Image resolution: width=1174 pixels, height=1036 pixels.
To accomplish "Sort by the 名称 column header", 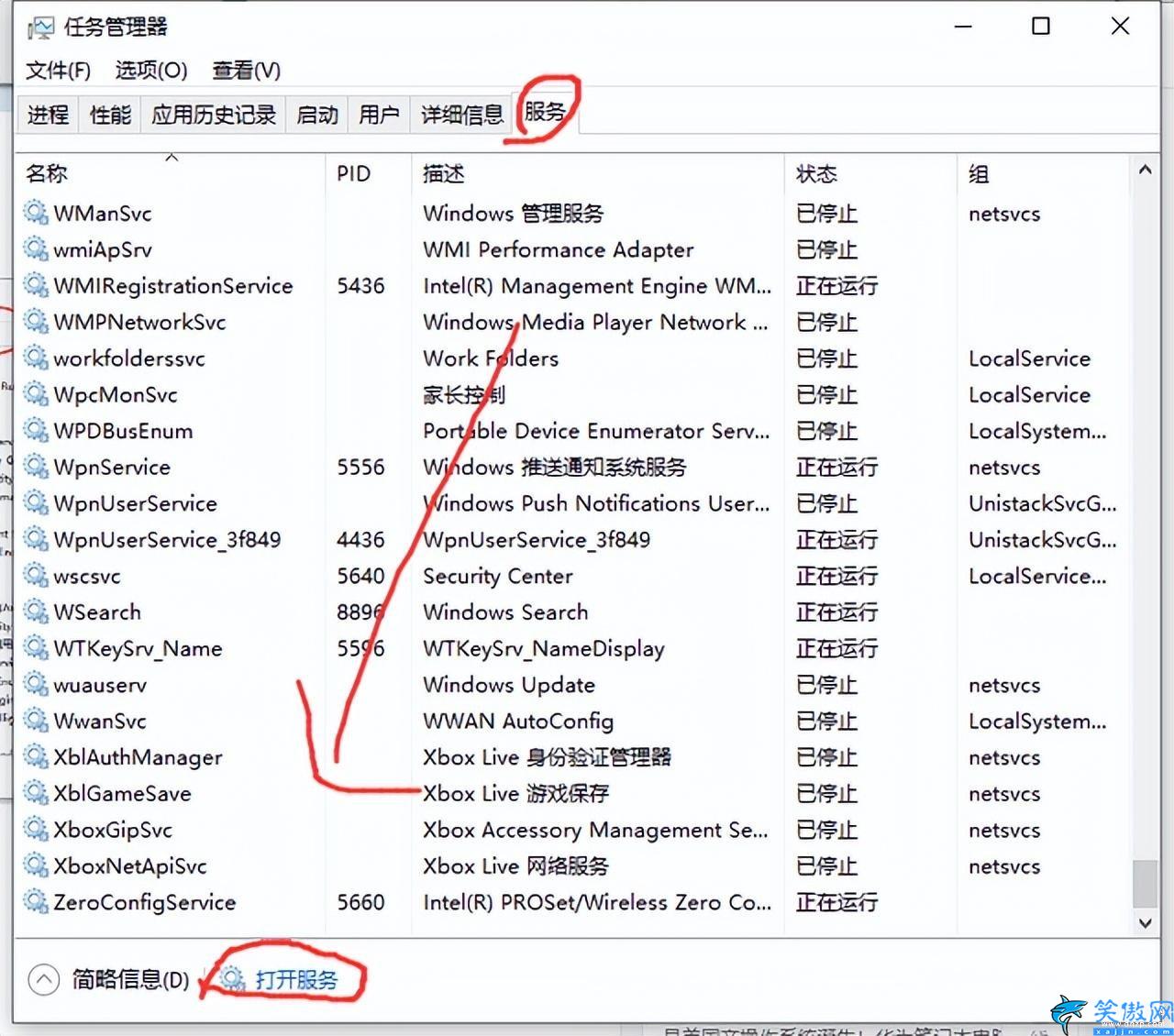I will 171,173.
